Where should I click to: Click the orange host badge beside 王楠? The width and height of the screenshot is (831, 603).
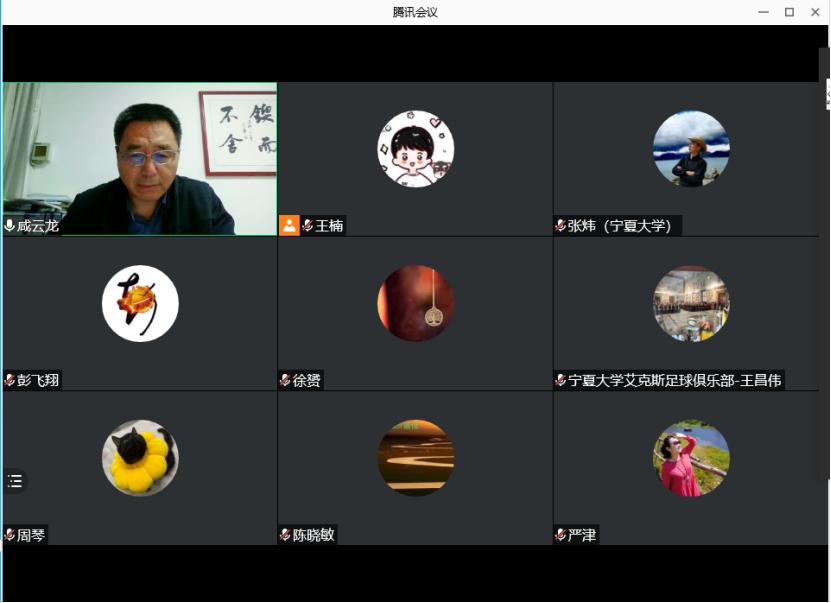(x=289, y=225)
